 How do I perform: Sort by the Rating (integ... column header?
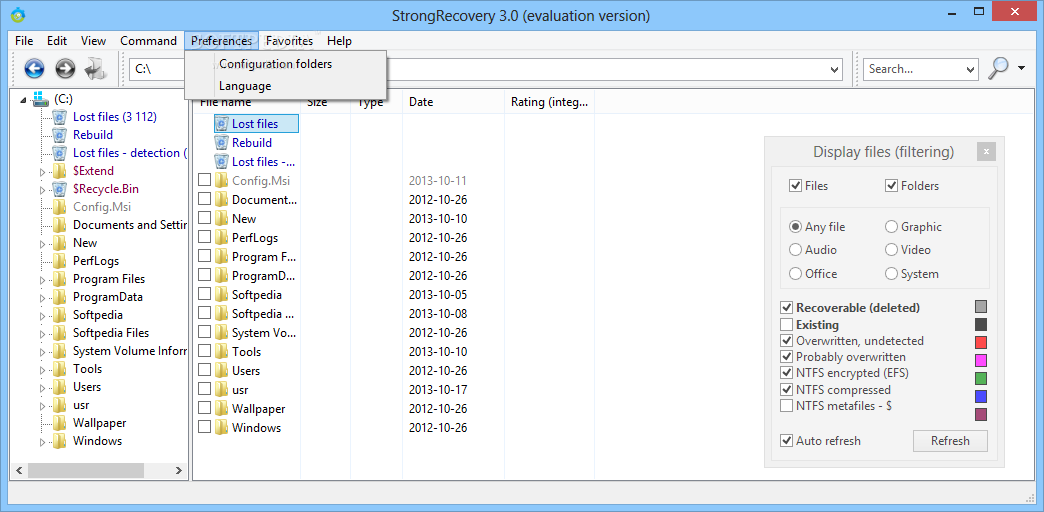pyautogui.click(x=549, y=102)
